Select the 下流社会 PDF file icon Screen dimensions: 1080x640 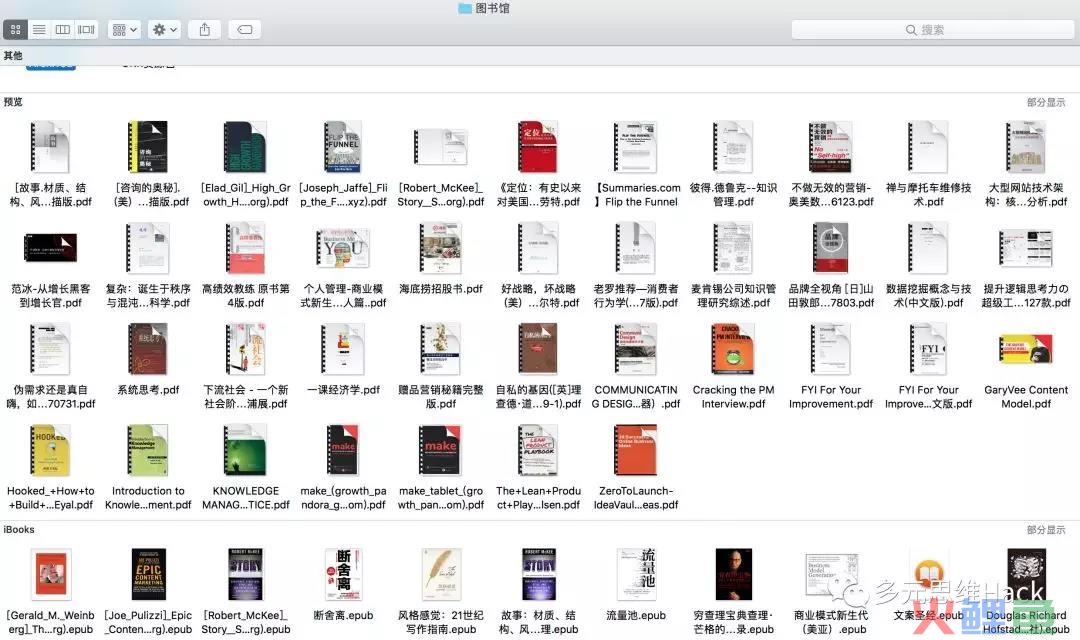[246, 349]
